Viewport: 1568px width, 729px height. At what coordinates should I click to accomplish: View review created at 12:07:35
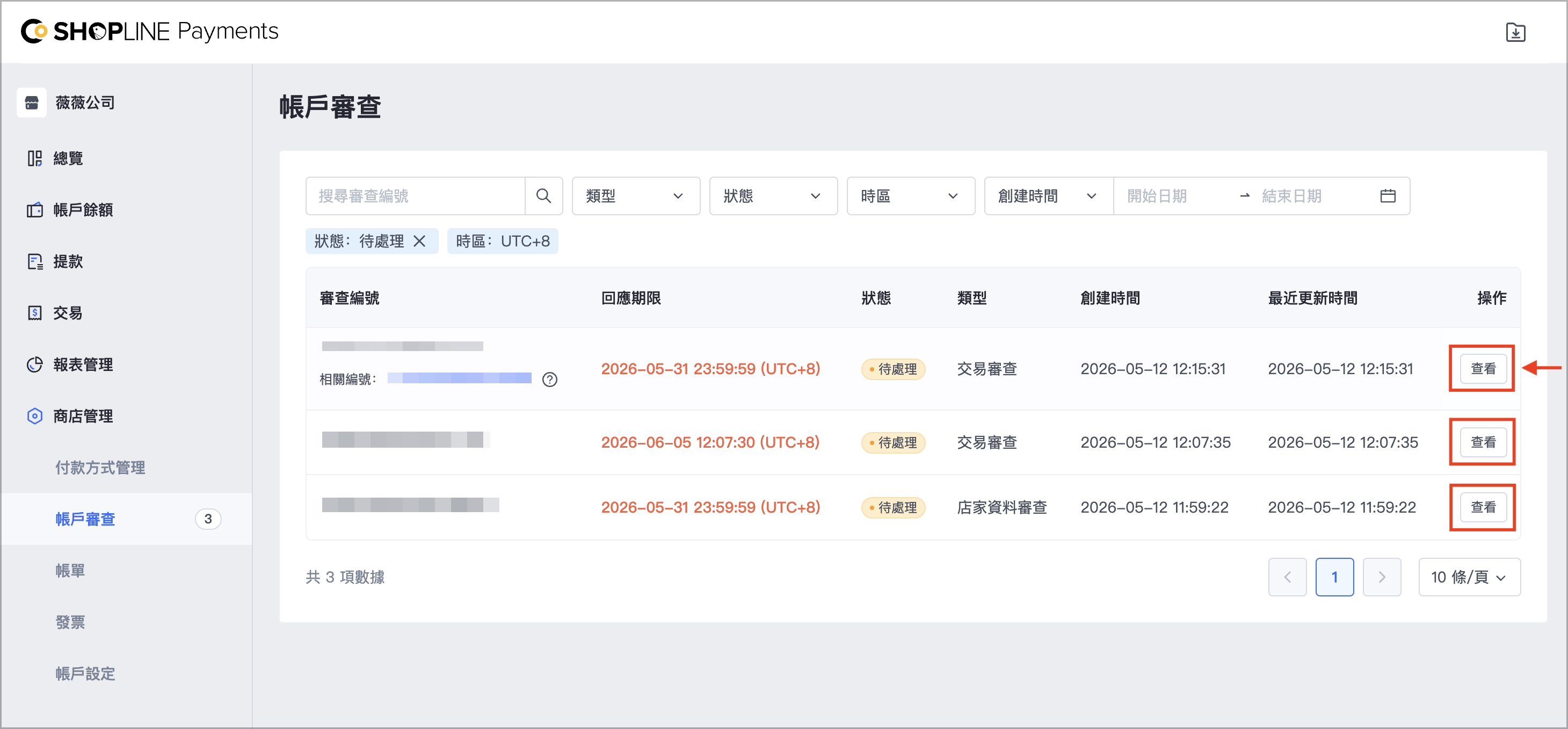coord(1483,442)
